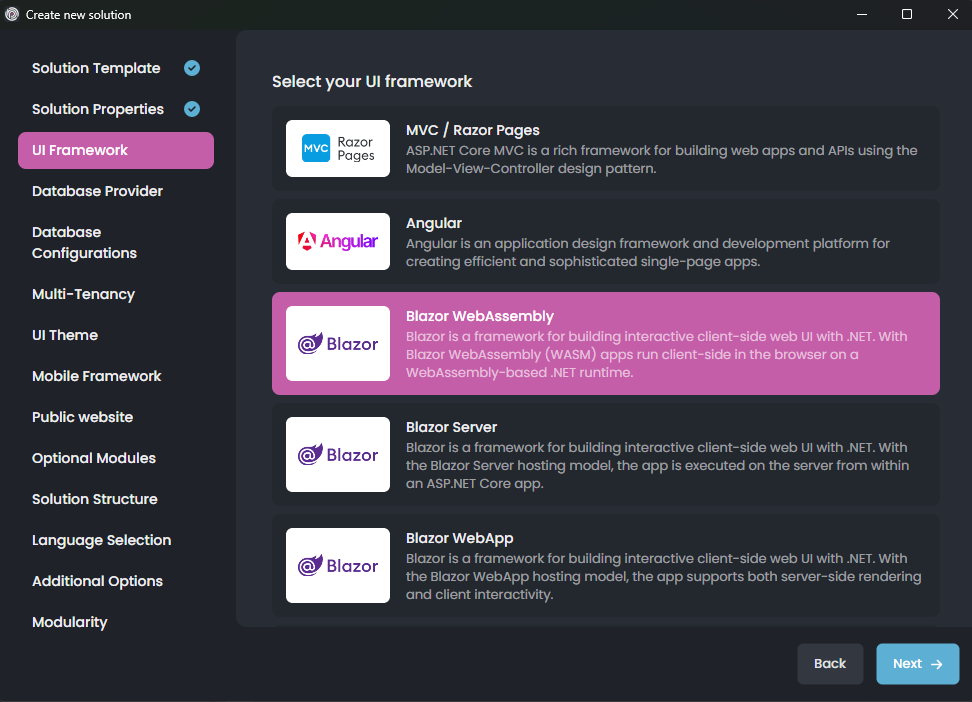
Task: Choose the Blazor WebAssembly option title
Action: (x=480, y=316)
